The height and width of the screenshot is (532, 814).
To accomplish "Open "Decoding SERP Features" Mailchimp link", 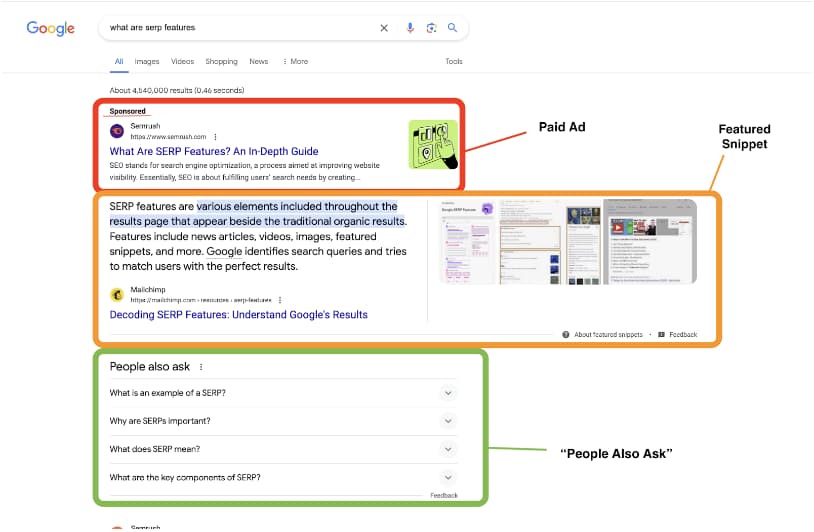I will pos(238,315).
